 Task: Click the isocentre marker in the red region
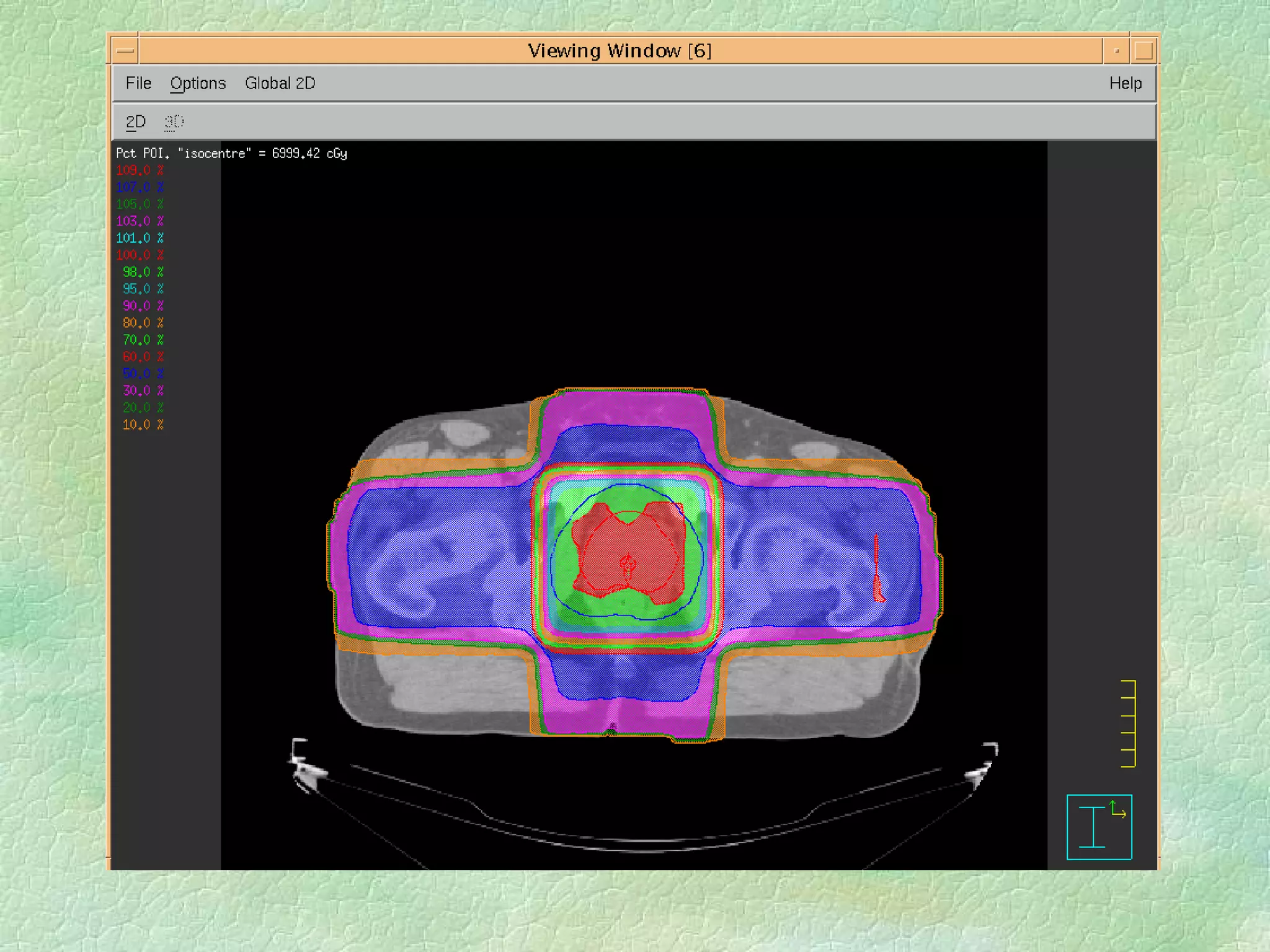pyautogui.click(x=628, y=564)
